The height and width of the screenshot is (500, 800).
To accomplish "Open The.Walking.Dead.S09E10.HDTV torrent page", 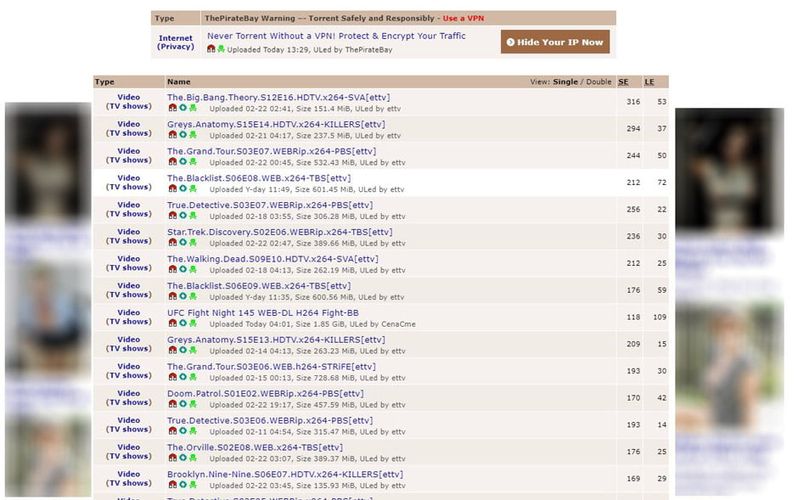I will point(272,259).
